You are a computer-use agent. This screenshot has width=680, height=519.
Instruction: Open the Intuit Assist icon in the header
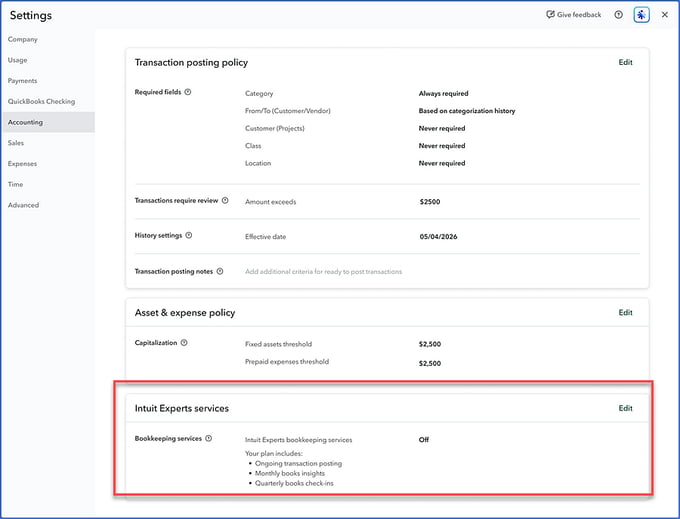(641, 15)
